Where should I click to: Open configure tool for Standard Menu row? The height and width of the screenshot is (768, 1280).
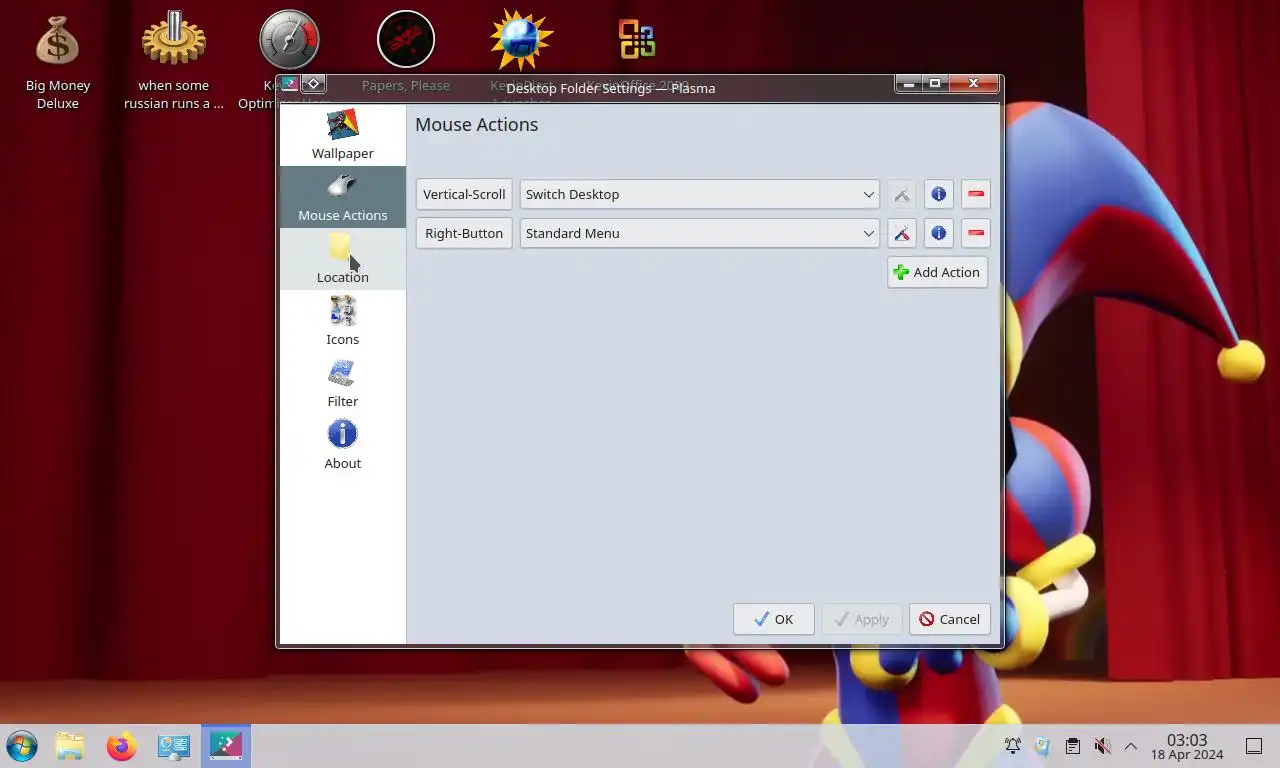[902, 233]
